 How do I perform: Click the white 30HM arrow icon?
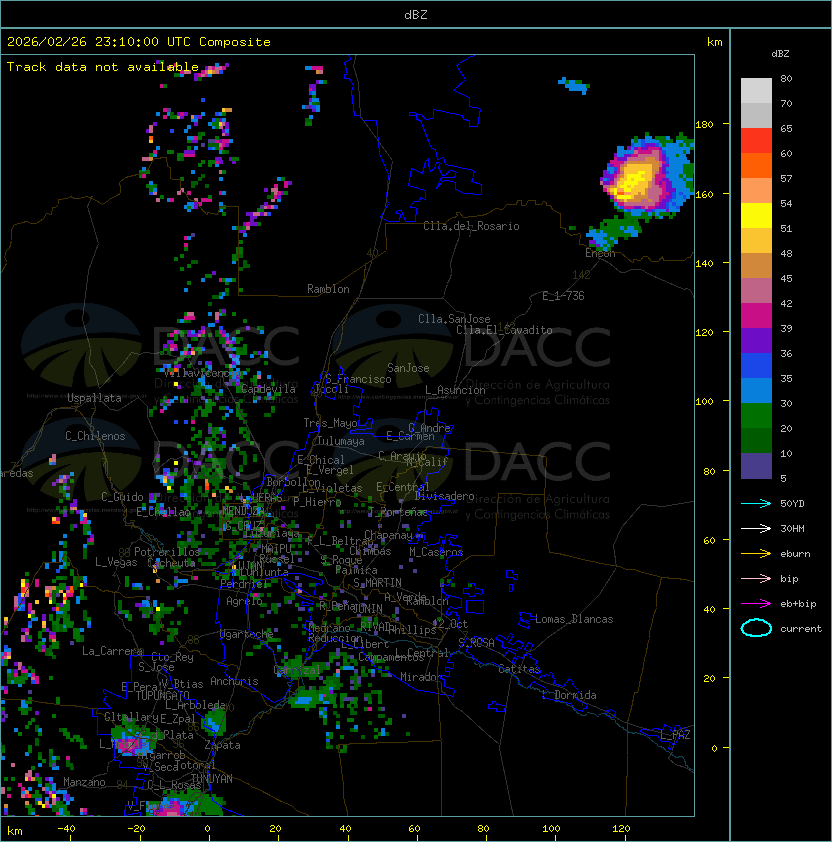pyautogui.click(x=756, y=529)
